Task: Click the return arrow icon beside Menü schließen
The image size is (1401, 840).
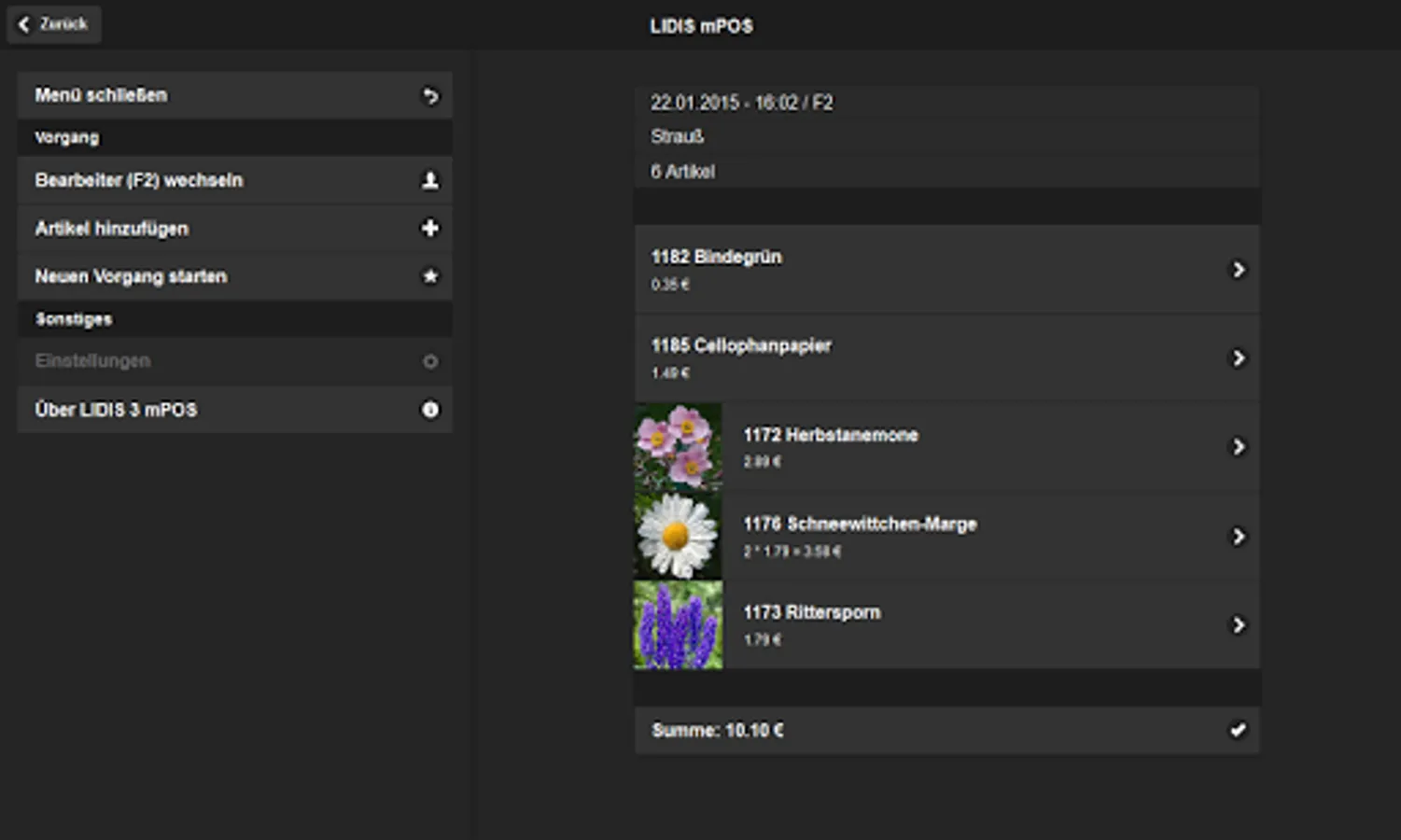Action: point(430,96)
